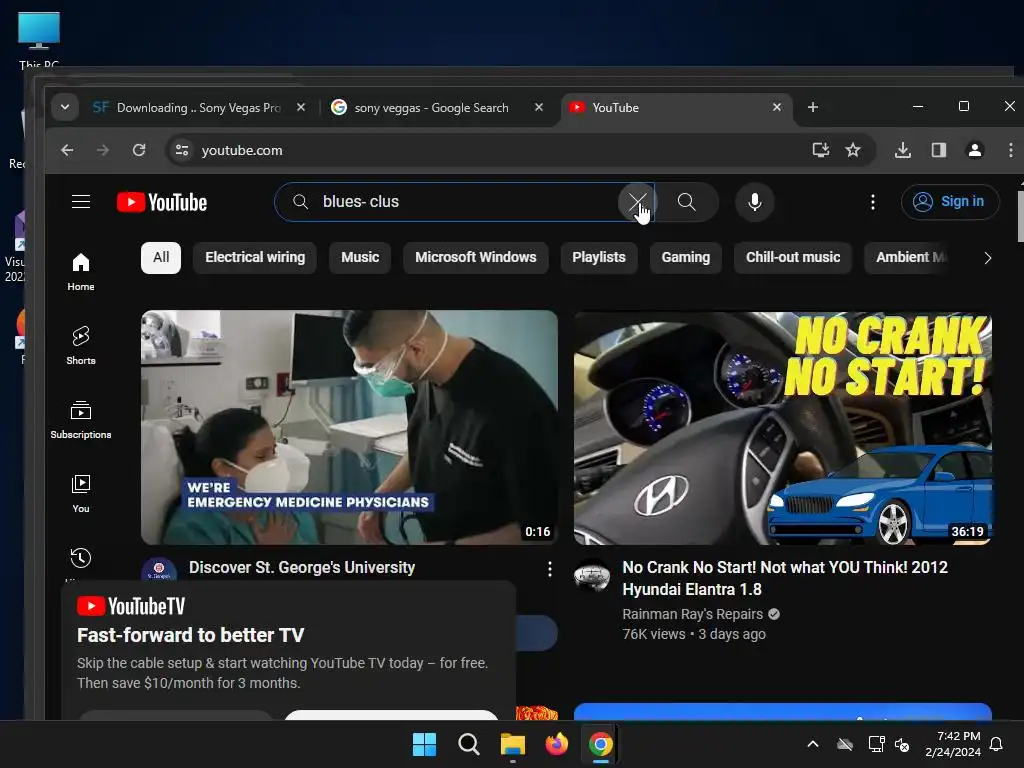Play the Hyundai No Crank No Start thumbnail
Viewport: 1024px width, 768px height.
782,427
